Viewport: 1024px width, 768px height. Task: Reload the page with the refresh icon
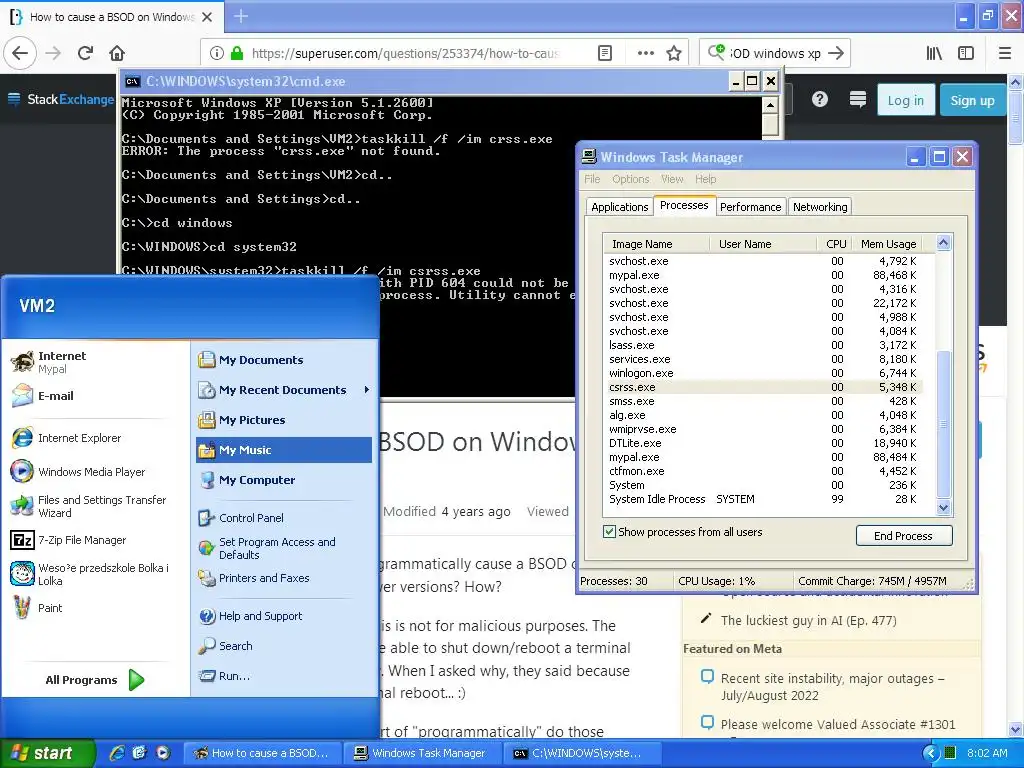[x=85, y=53]
